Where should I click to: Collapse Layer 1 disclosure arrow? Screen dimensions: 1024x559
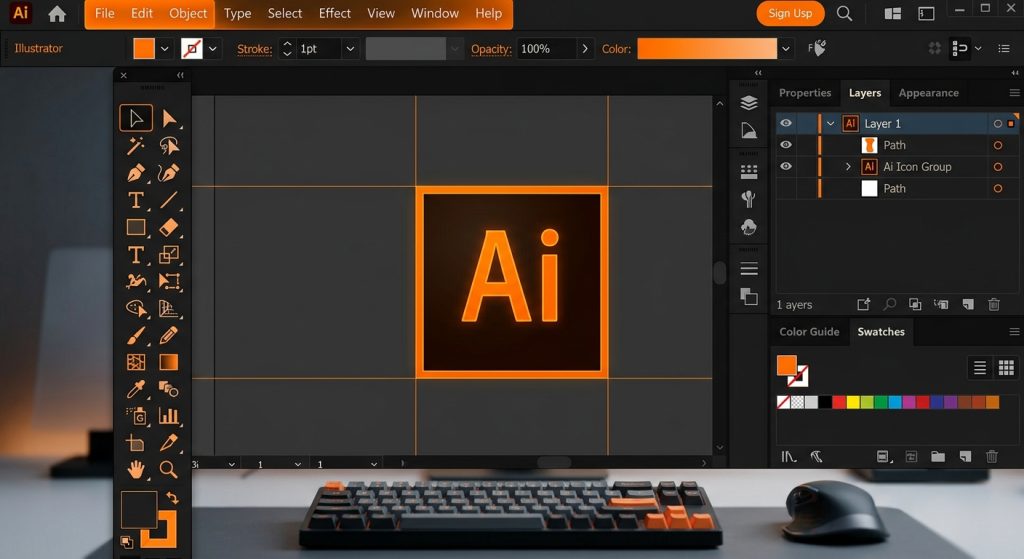(831, 123)
